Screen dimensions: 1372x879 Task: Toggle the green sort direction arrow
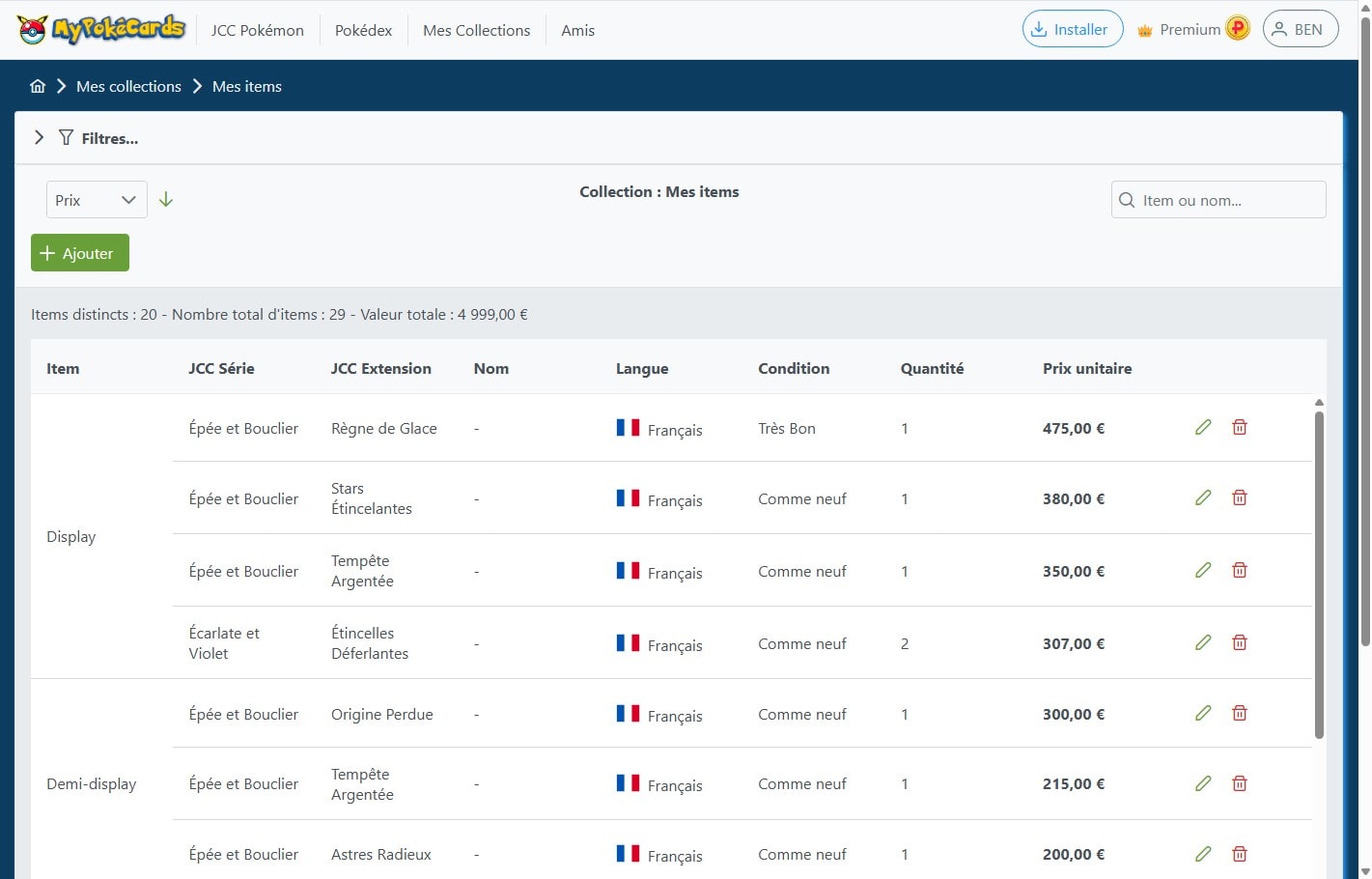click(x=166, y=200)
